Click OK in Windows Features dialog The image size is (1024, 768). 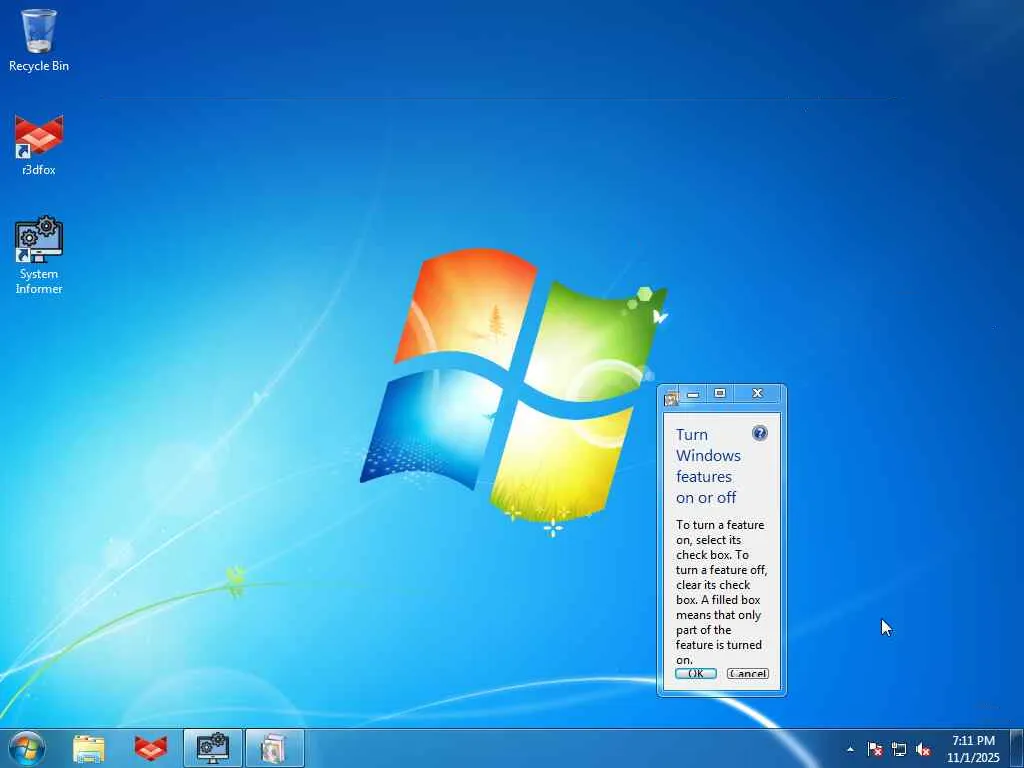[696, 673]
